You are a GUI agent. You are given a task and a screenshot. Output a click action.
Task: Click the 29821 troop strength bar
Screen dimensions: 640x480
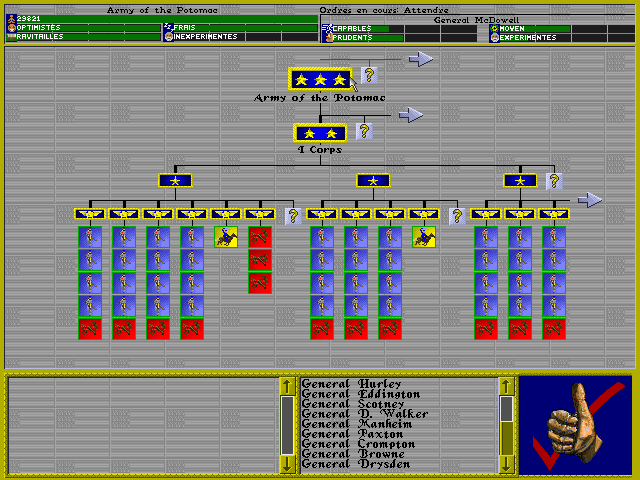coord(162,19)
